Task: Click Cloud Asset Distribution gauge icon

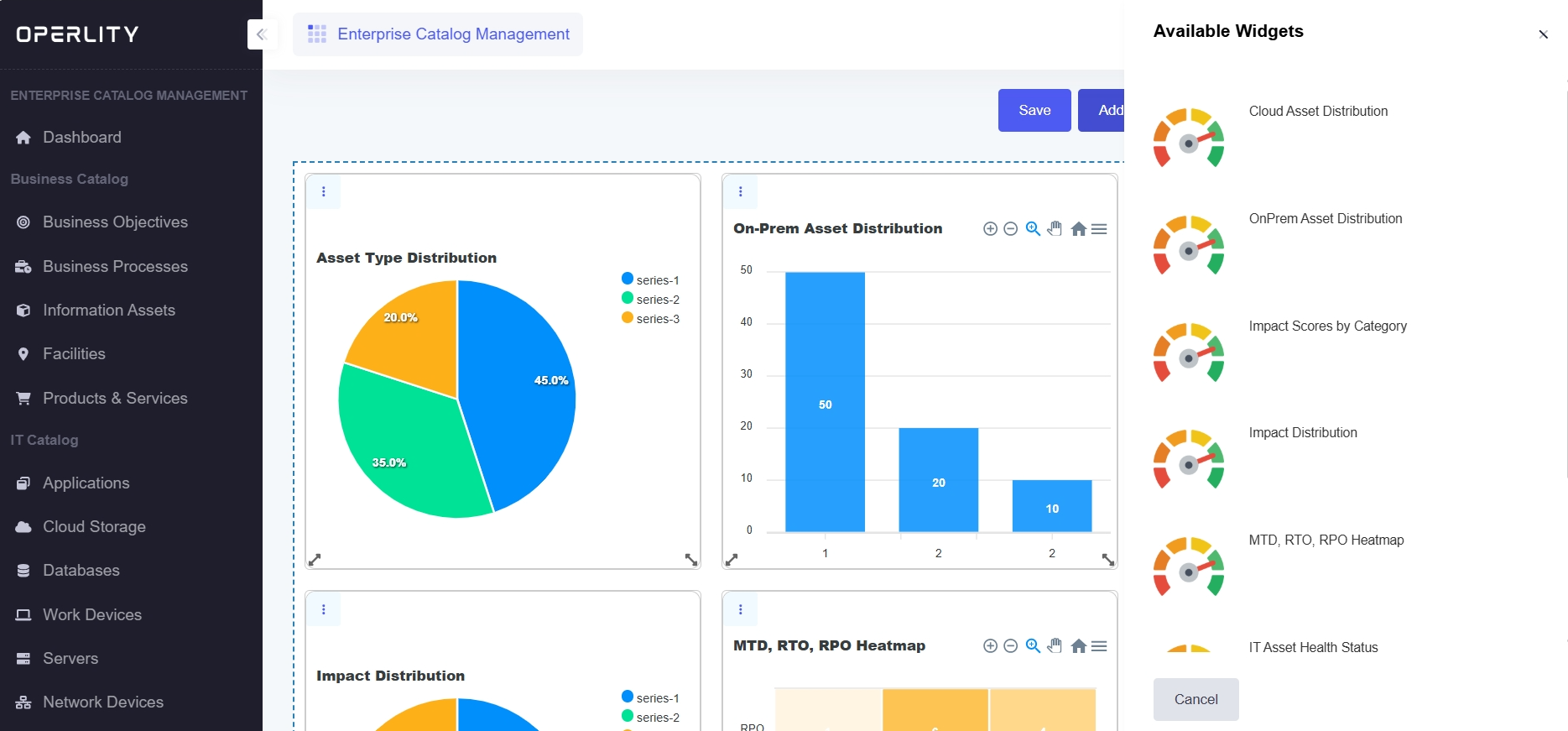Action: (x=1189, y=138)
